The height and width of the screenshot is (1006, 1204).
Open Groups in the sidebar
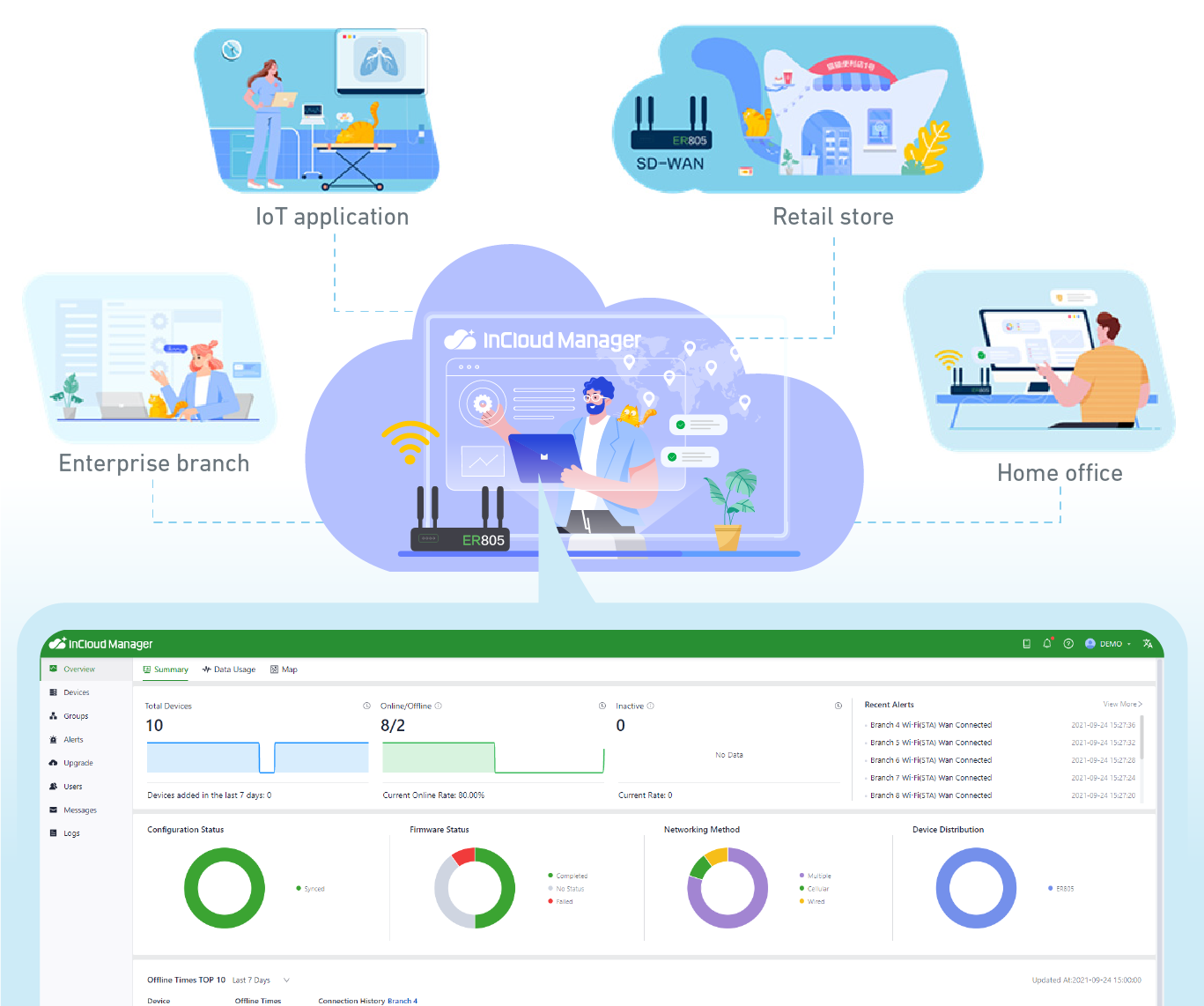(x=86, y=716)
